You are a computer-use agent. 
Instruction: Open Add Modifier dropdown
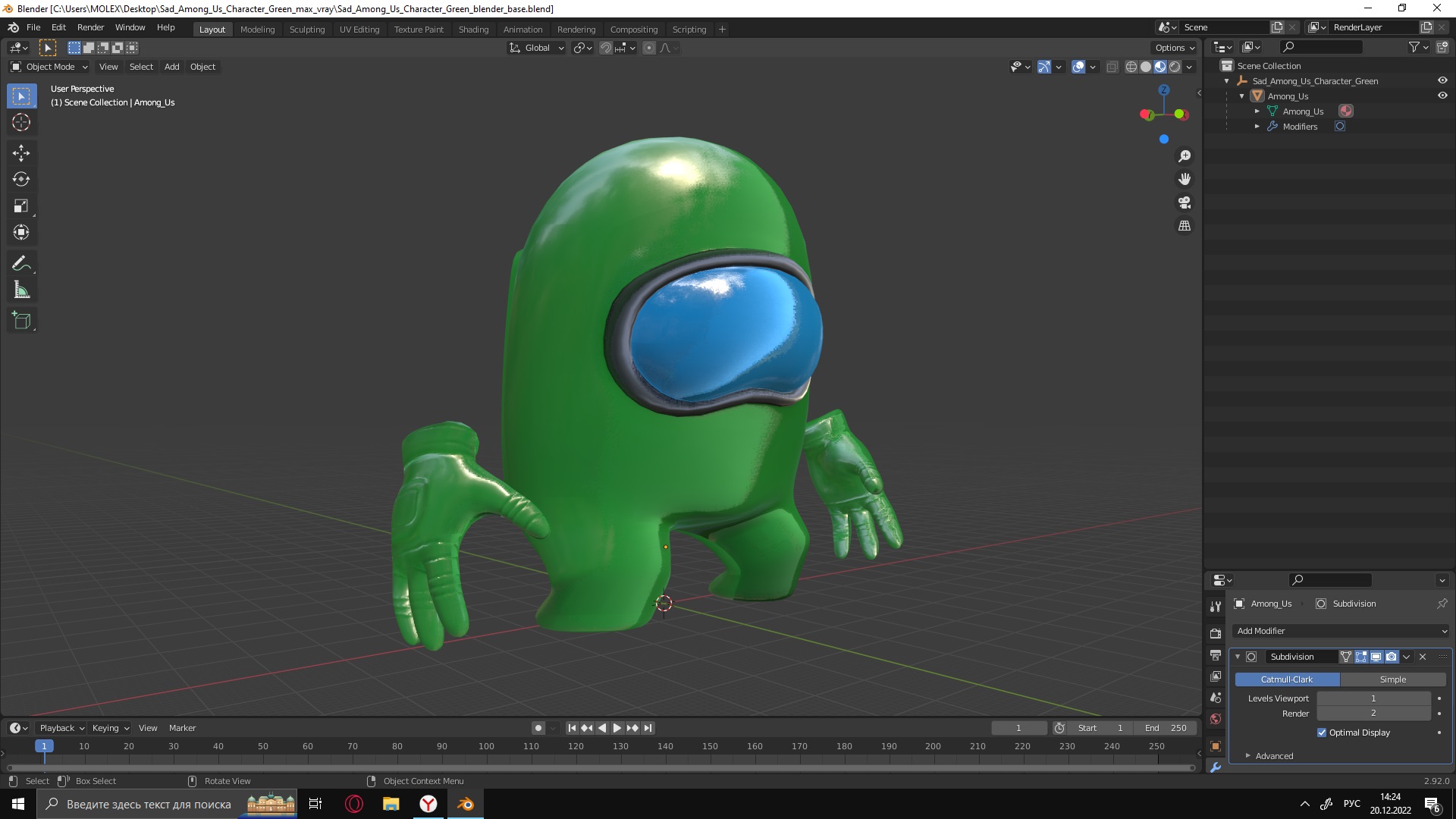coord(1341,631)
